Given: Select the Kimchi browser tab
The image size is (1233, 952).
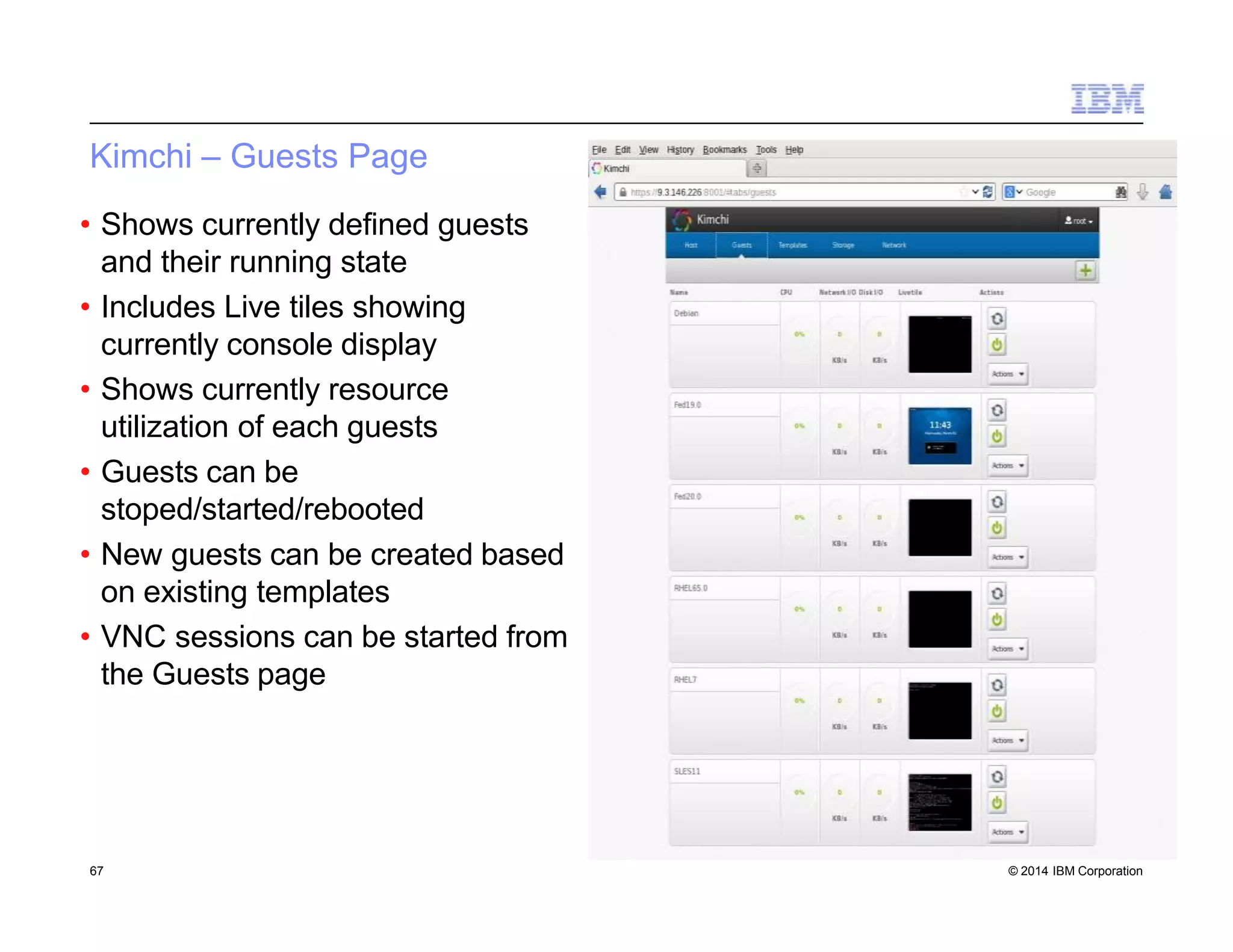Looking at the screenshot, I should [x=667, y=168].
